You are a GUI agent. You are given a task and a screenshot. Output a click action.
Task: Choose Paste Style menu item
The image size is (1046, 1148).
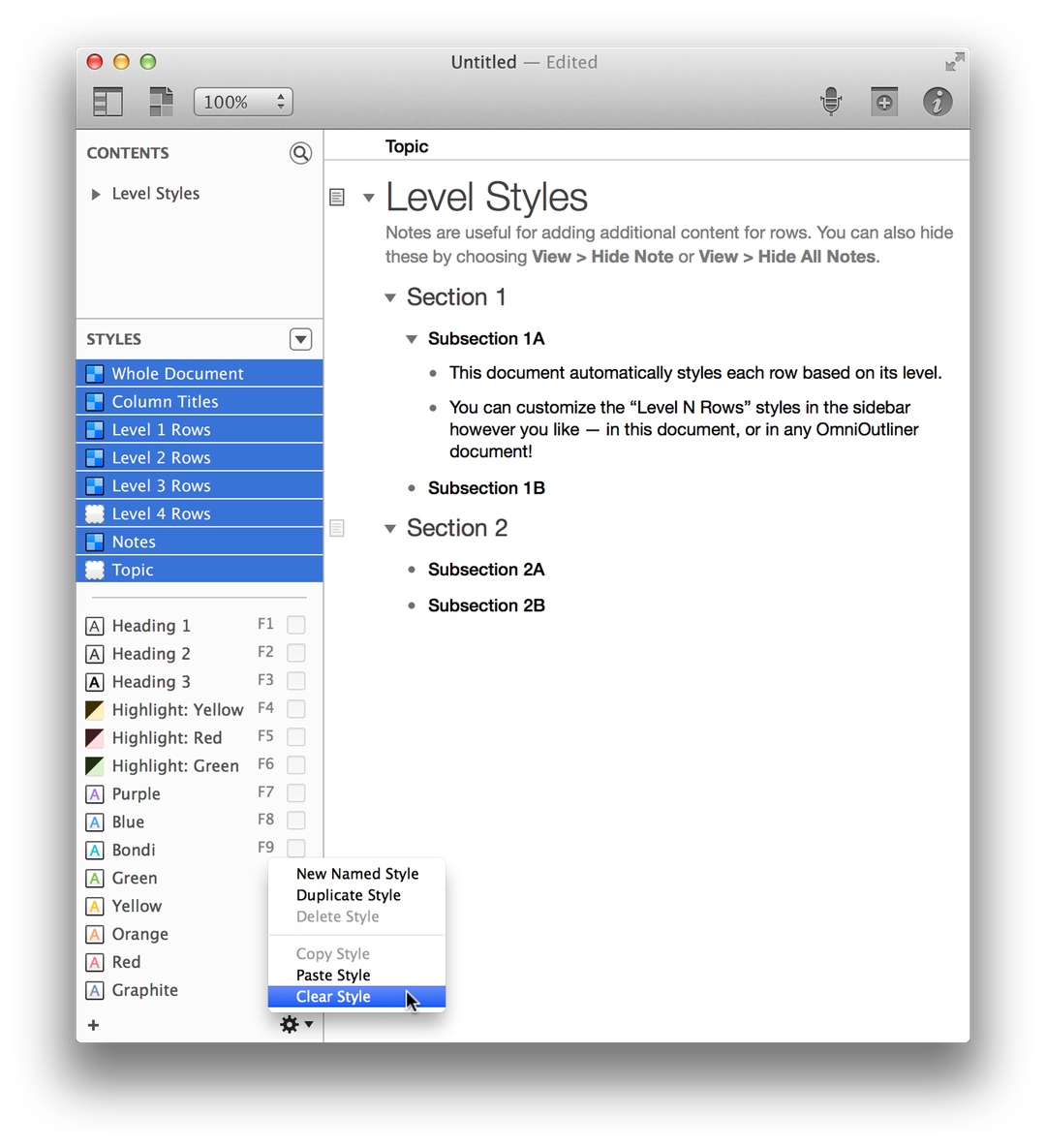click(x=357, y=976)
